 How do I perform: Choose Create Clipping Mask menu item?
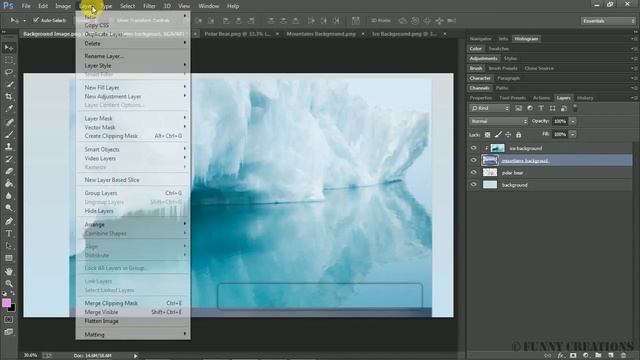point(133,136)
